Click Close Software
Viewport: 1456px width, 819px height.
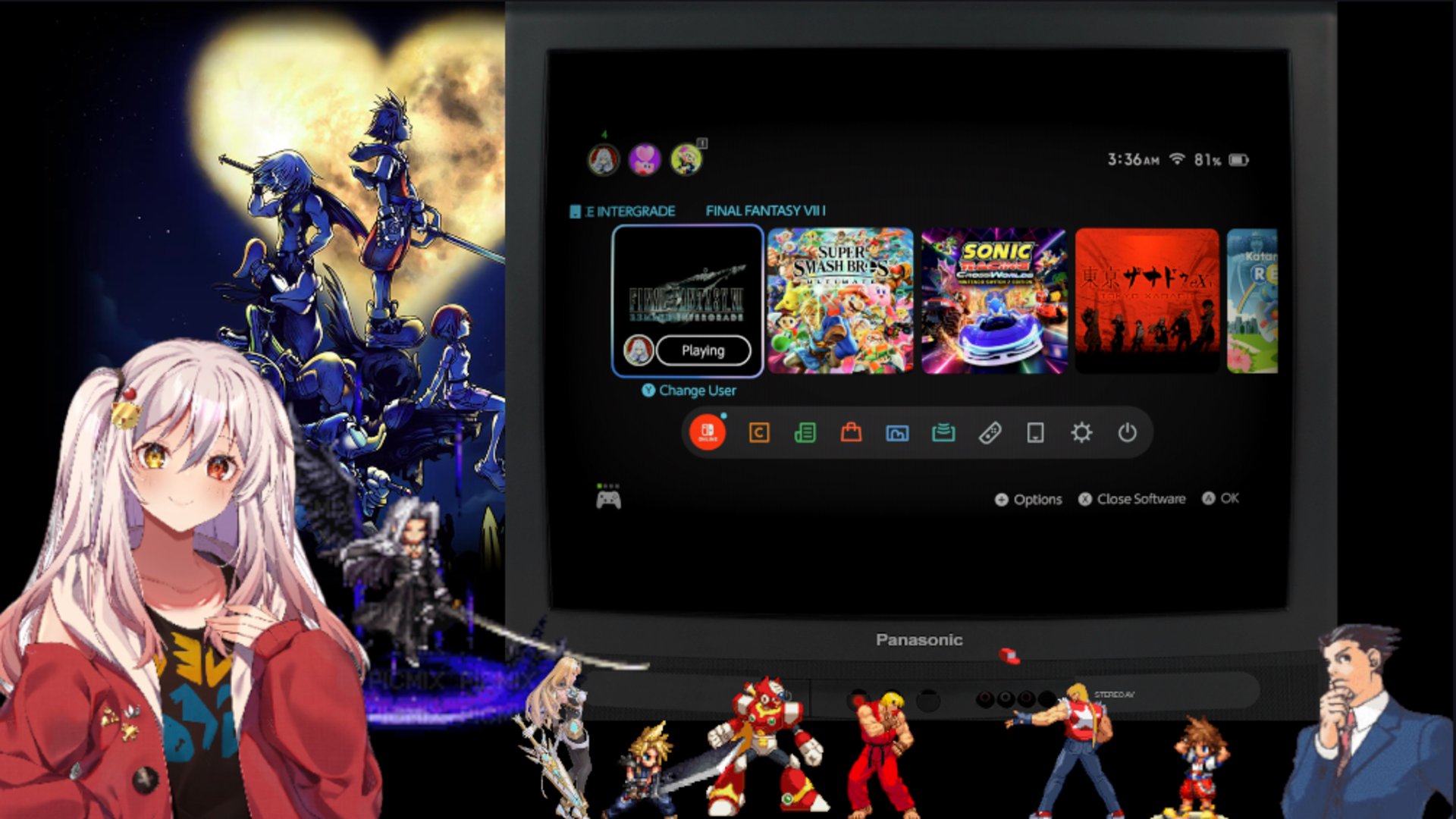tap(1132, 499)
